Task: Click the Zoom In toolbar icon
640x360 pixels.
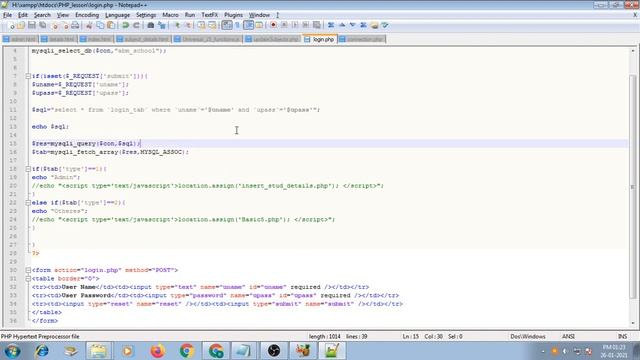Action: [x=177, y=25]
